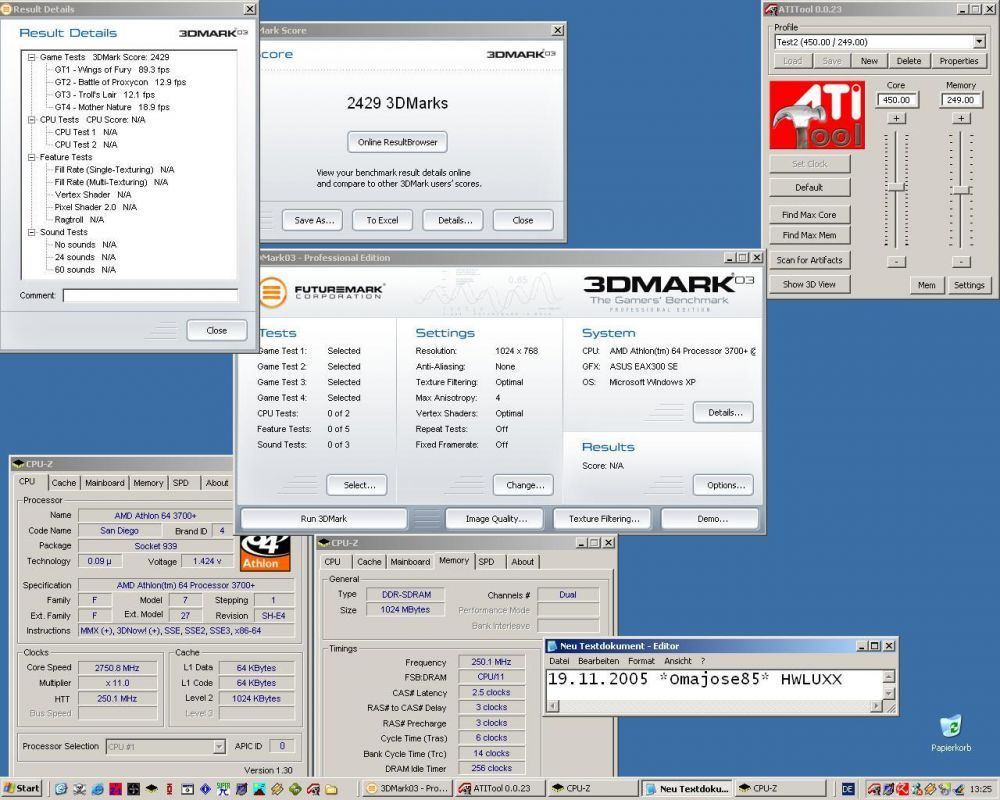Click To Excel in score window

[383, 220]
